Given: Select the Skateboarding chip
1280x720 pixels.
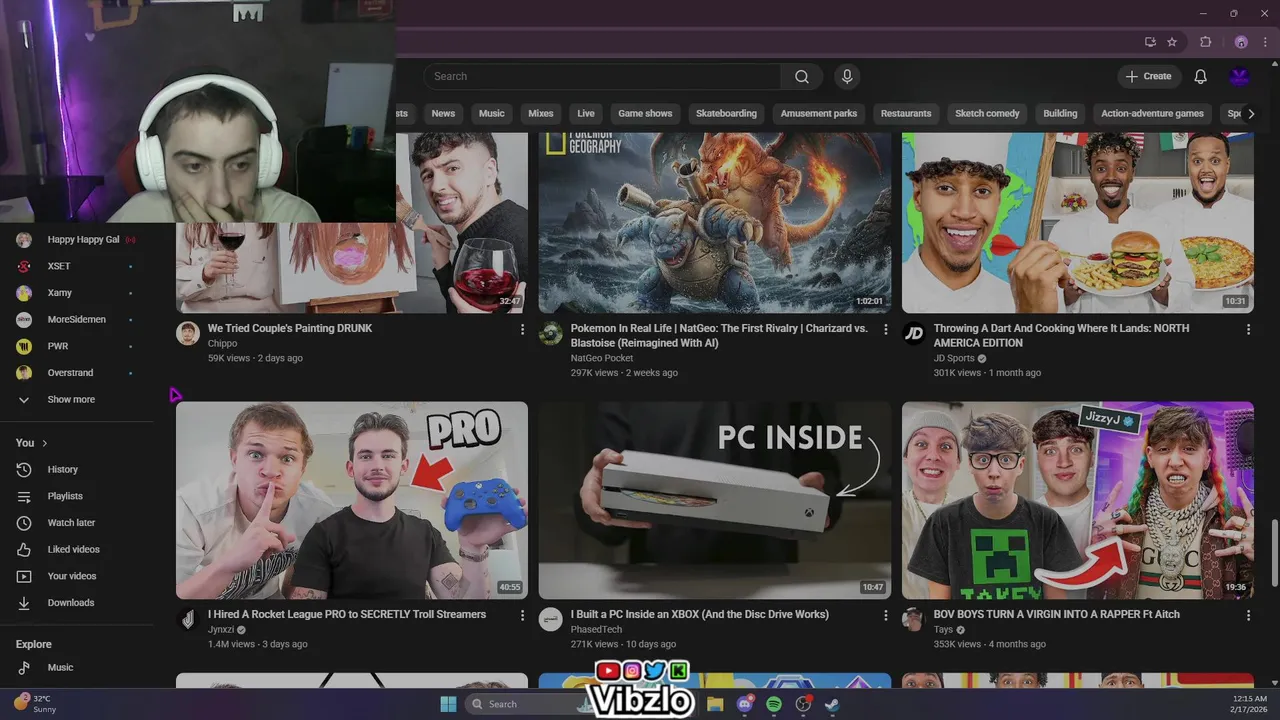Looking at the screenshot, I should click(x=726, y=113).
